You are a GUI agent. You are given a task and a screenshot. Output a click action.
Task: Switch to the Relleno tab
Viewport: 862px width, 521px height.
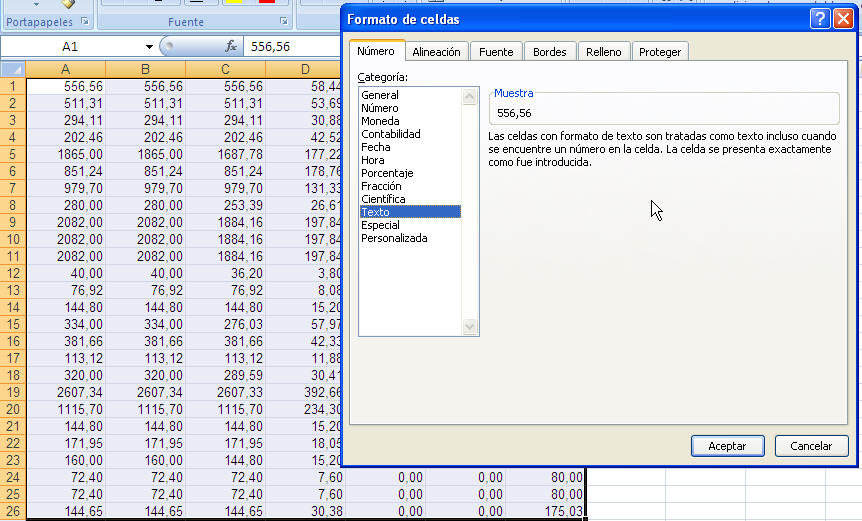pos(604,52)
